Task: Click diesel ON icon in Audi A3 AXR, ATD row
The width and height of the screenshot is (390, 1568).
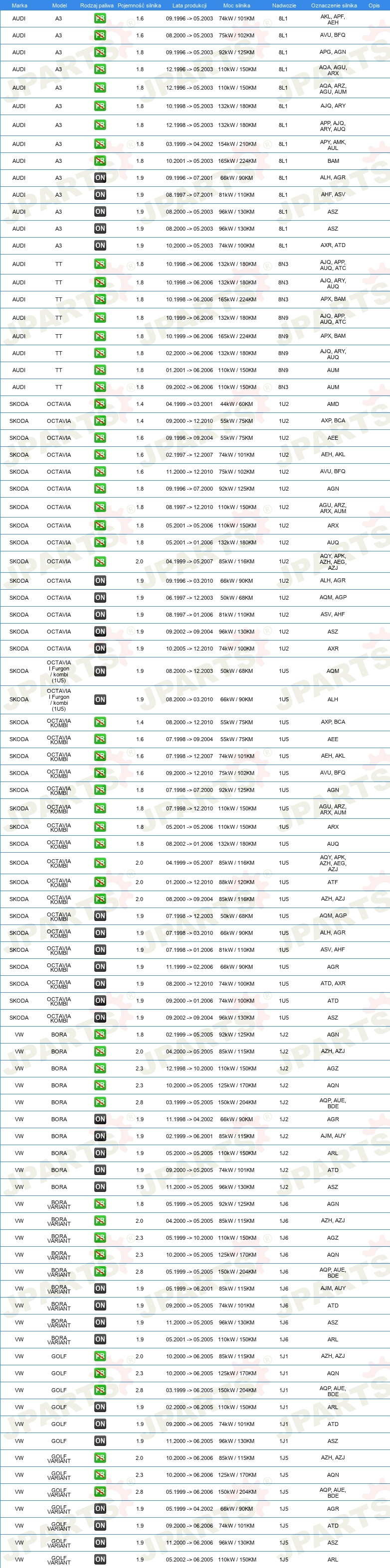Action: (x=100, y=246)
